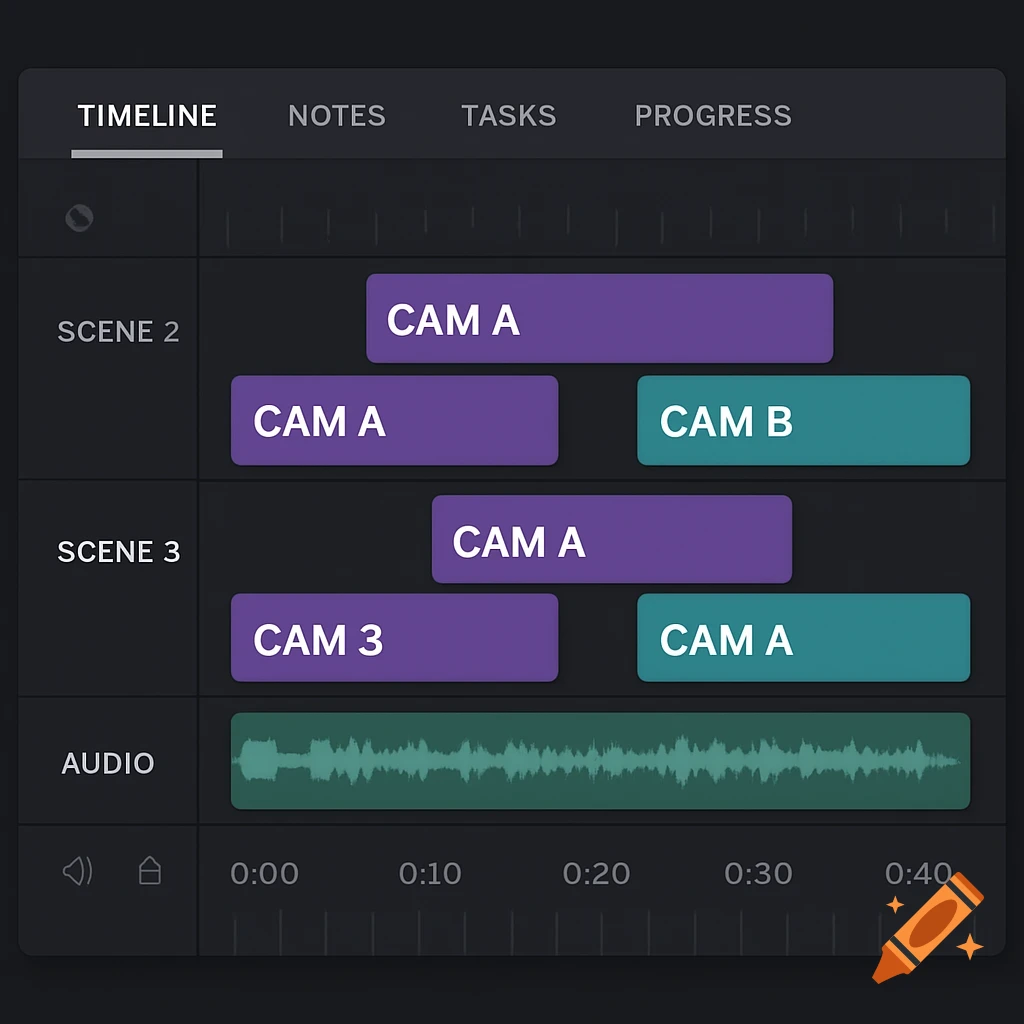Click the 0:20 mark on the time ruler
This screenshot has height=1024, width=1024.
[595, 873]
